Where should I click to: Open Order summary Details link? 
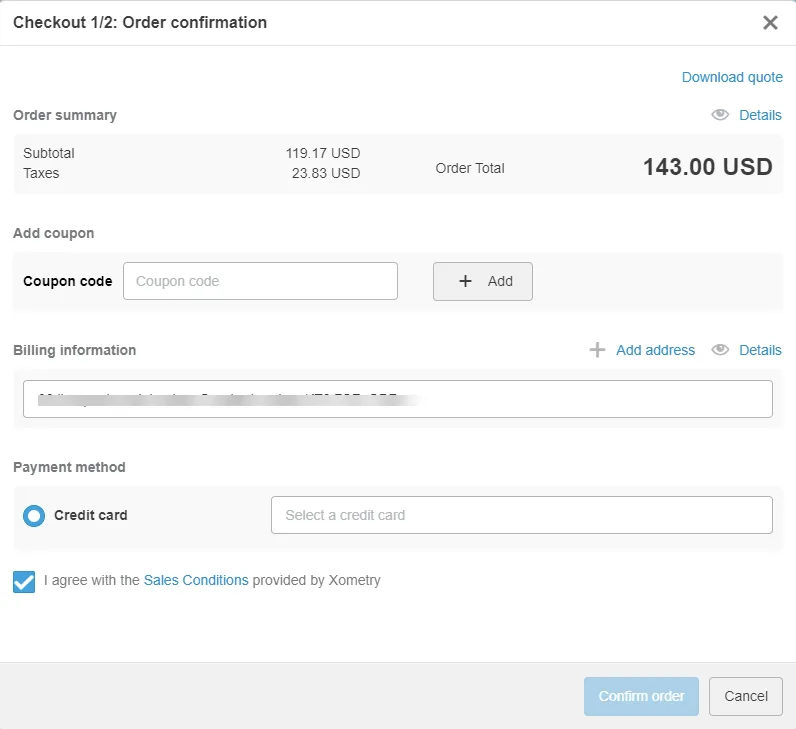point(760,115)
